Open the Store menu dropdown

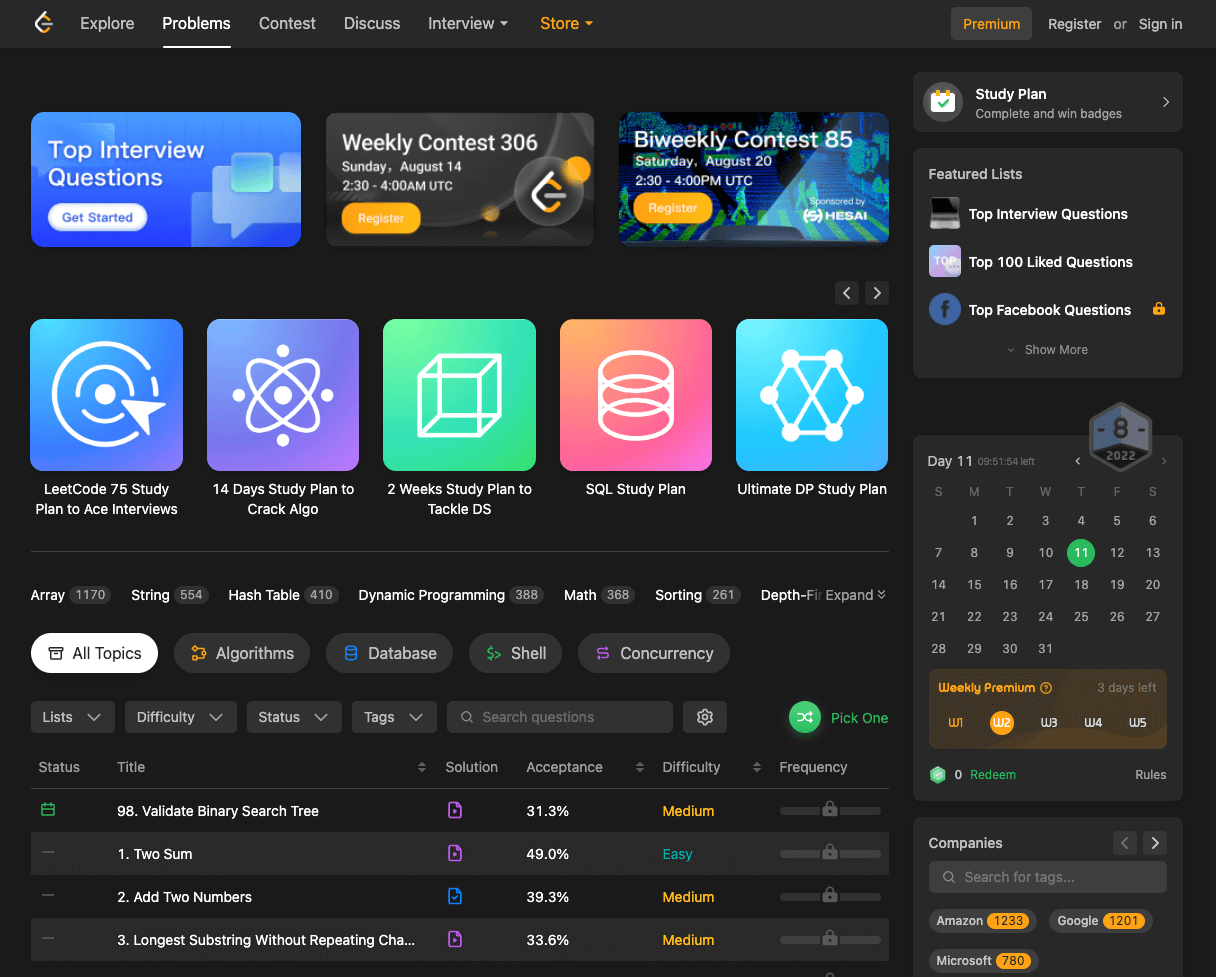(566, 23)
